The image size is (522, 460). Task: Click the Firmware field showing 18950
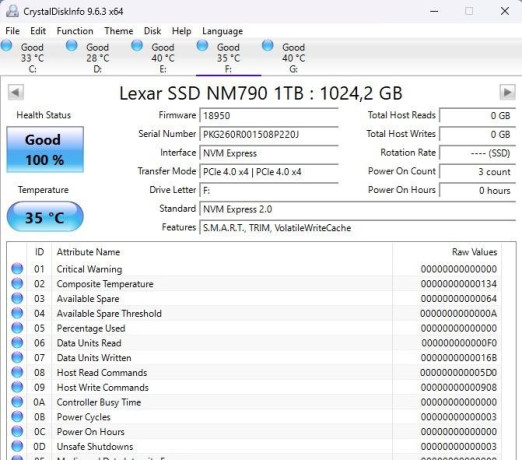point(269,116)
